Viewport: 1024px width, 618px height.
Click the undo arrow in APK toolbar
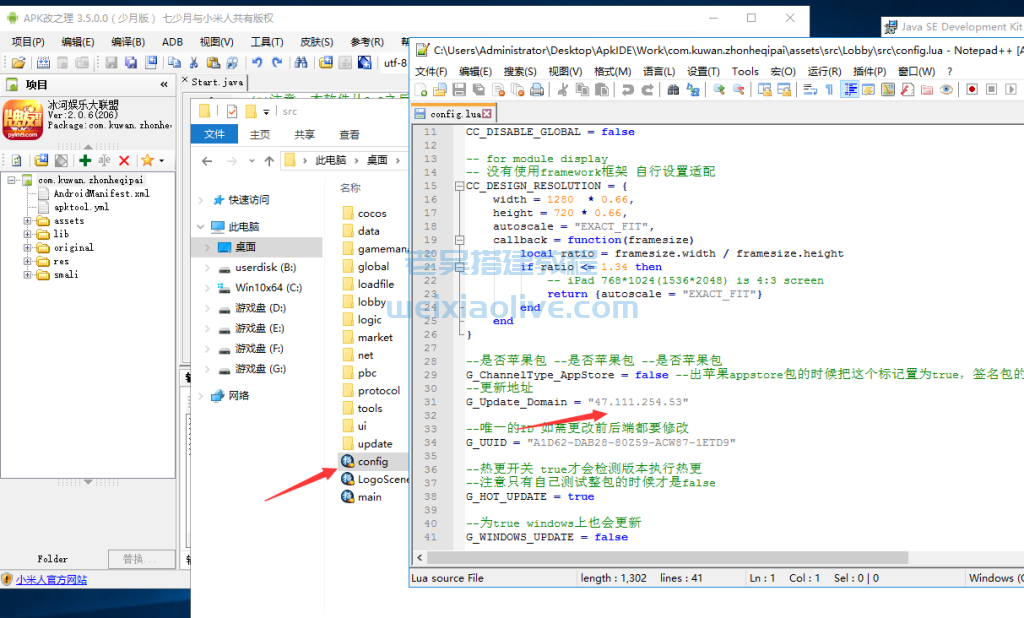tap(257, 63)
